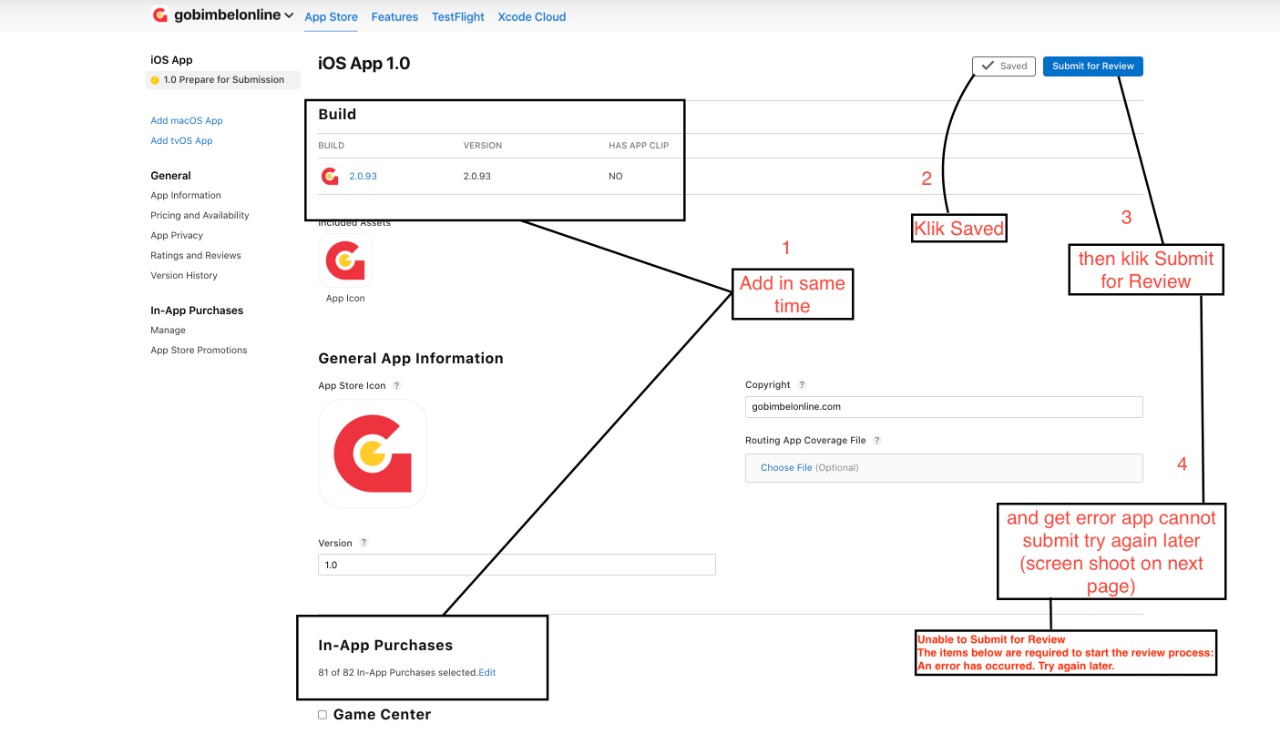Click the gobimbelonline logo icon in header
This screenshot has height=734, width=1280.
pos(159,15)
